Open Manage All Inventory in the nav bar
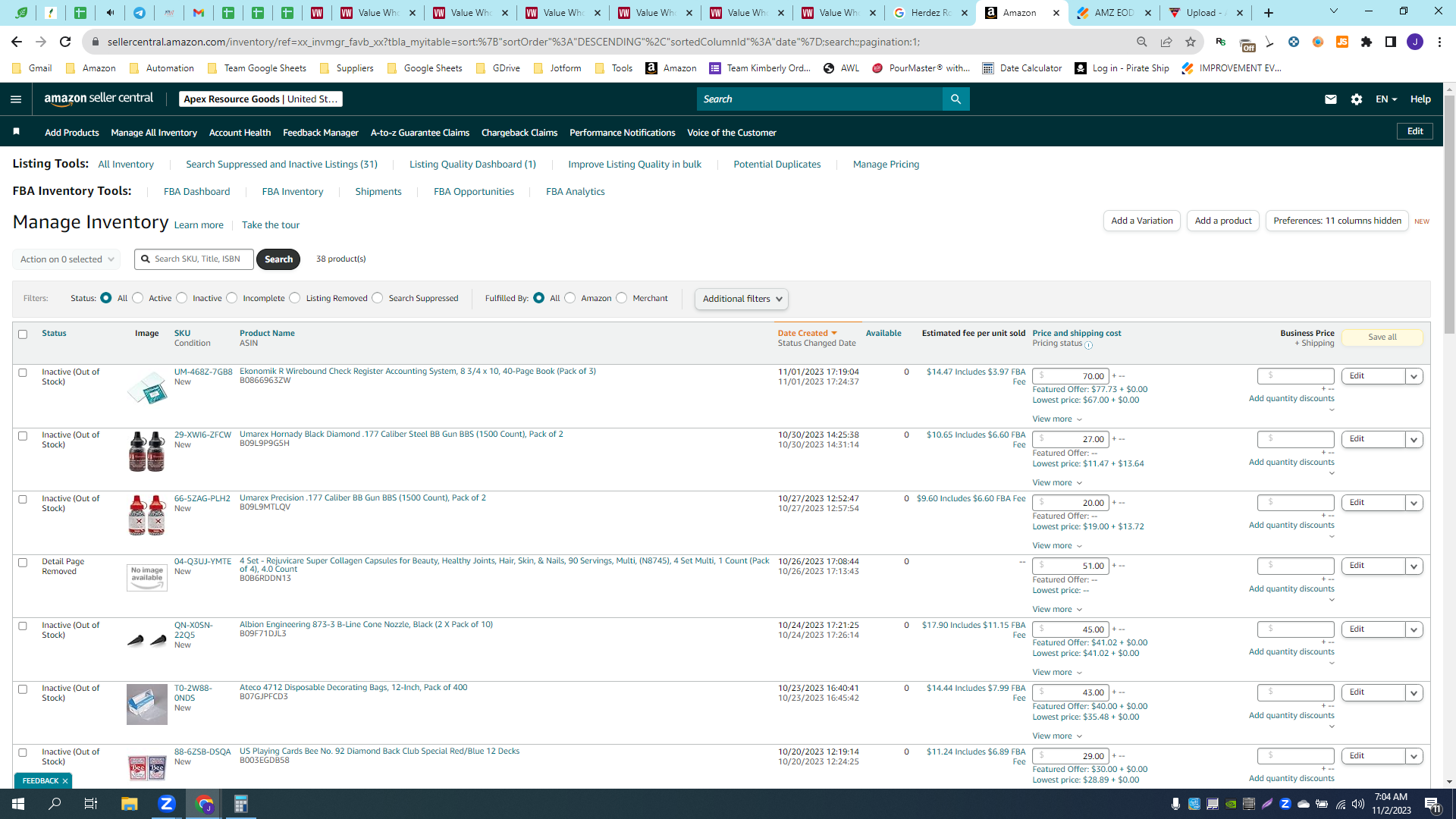Image resolution: width=1456 pixels, height=819 pixels. pyautogui.click(x=154, y=133)
